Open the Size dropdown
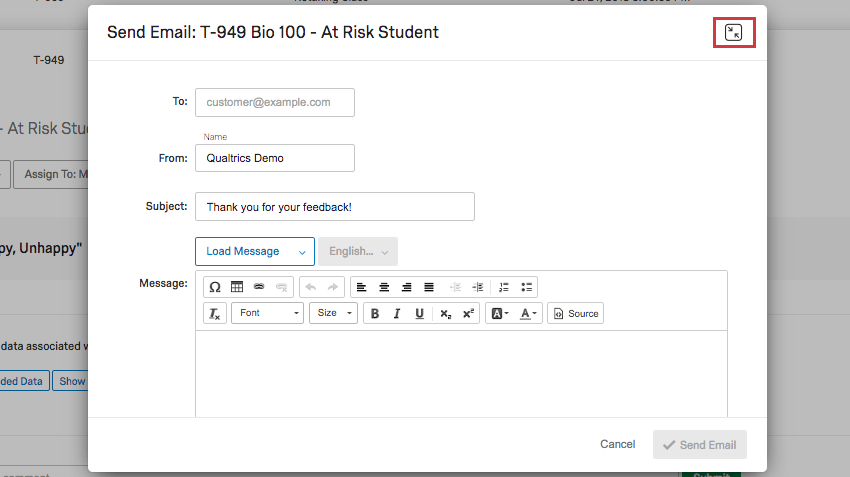The width and height of the screenshot is (850, 477). (x=333, y=313)
